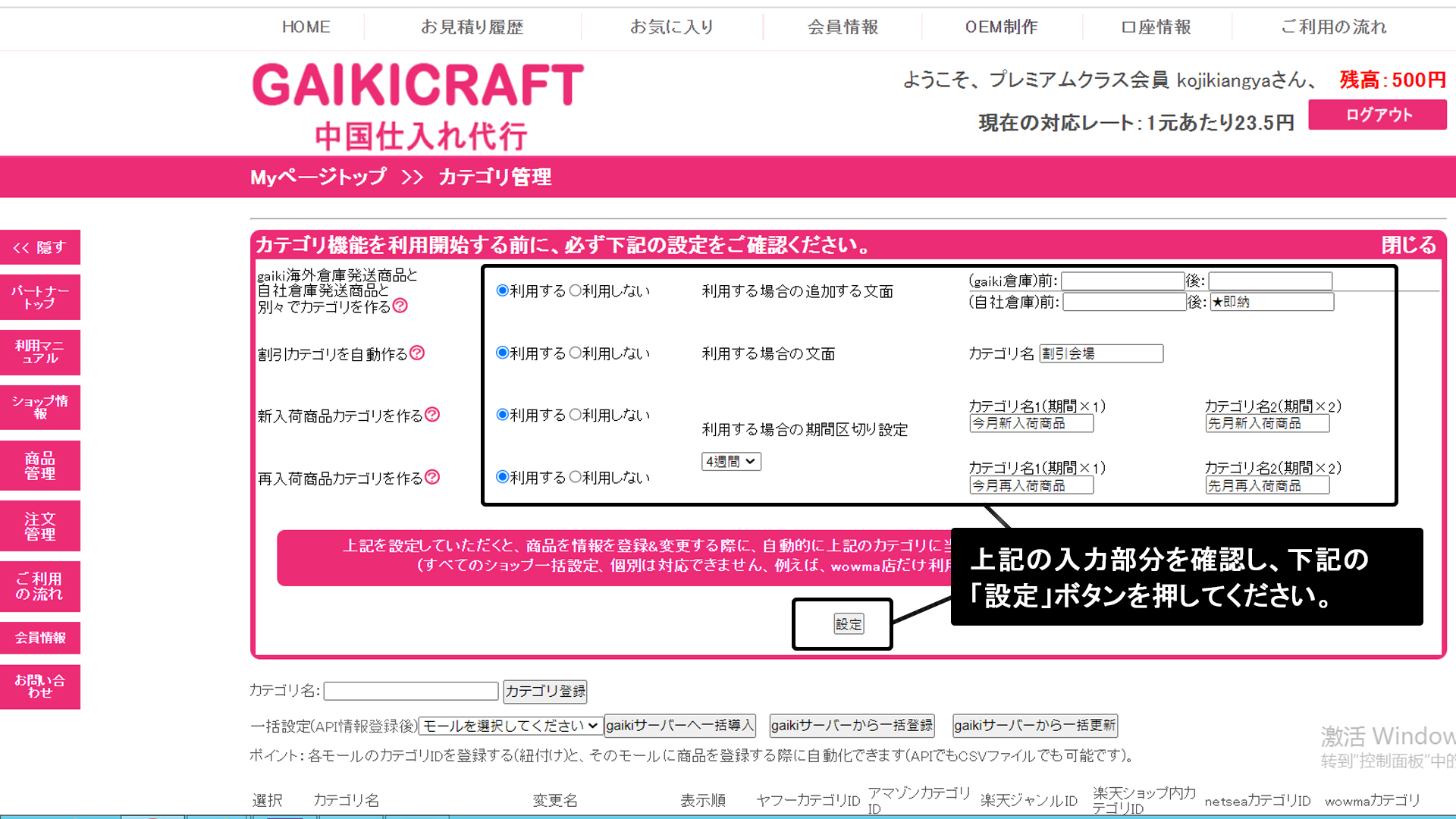
Task: Open 商品管理 in sidebar
Action: pyautogui.click(x=40, y=466)
